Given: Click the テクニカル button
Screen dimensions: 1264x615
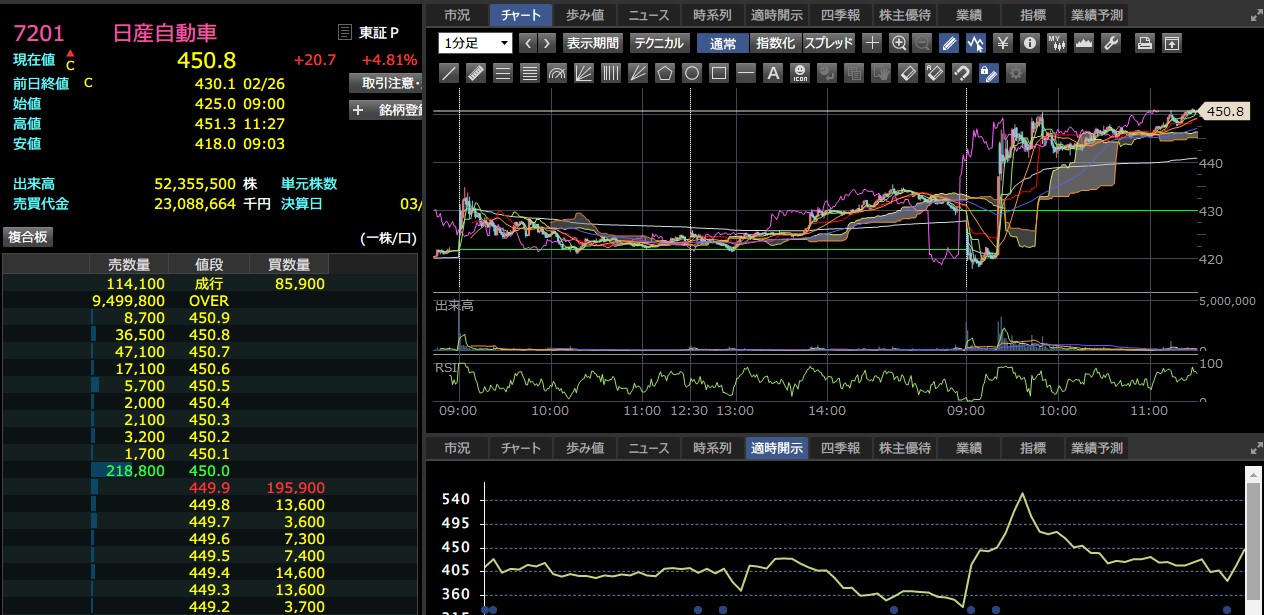Looking at the screenshot, I should tap(659, 43).
